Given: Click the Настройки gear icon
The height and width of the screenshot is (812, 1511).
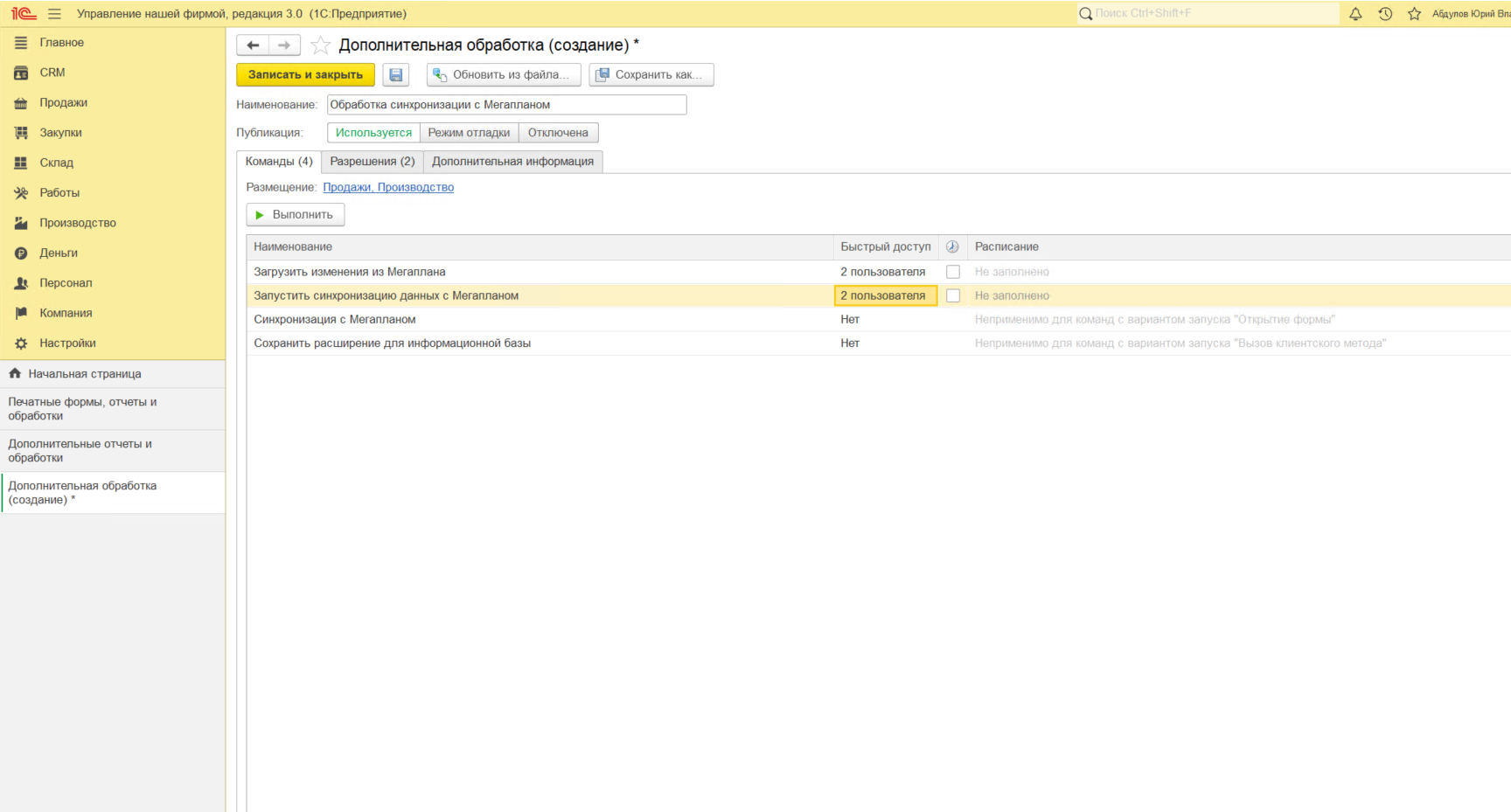Looking at the screenshot, I should coord(21,344).
